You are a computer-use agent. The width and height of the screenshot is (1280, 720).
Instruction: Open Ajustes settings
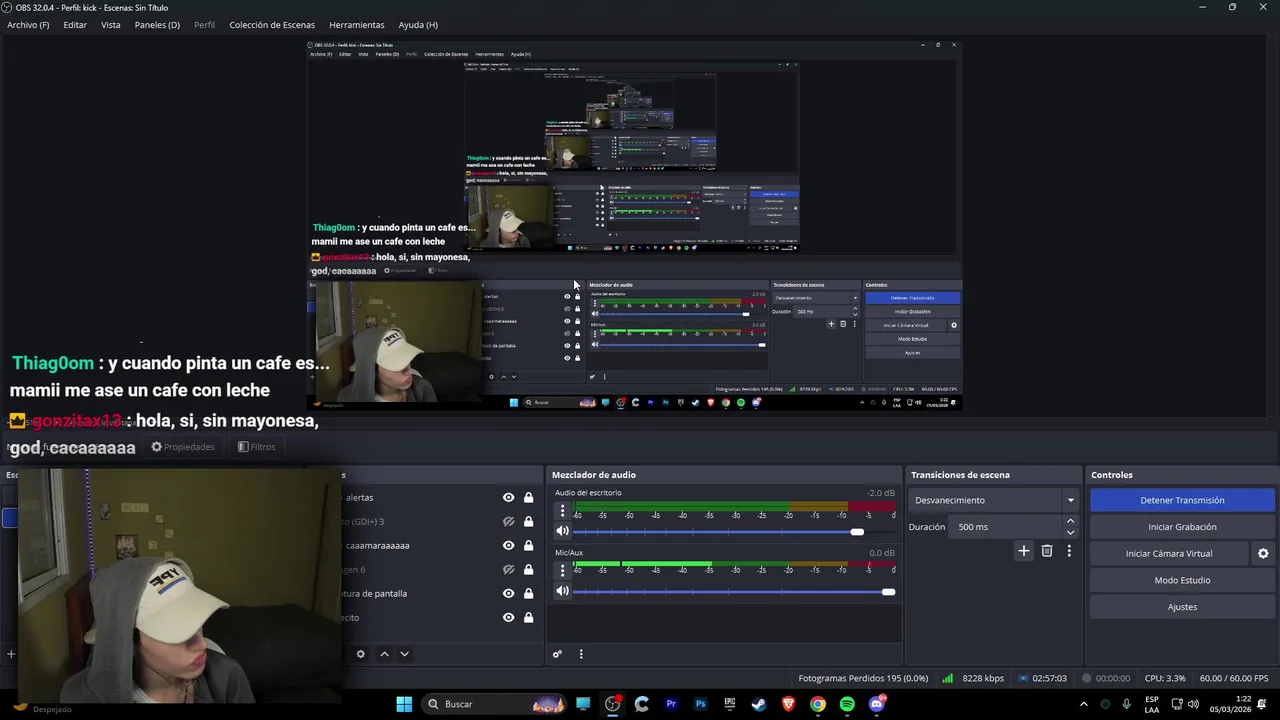[x=1182, y=607]
